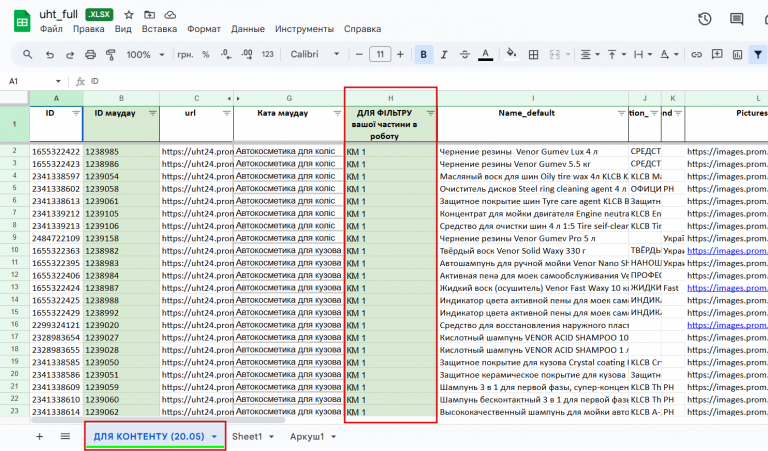Open filter on ДЛЯ ФІЛЬТРУ column
The image size is (768, 451).
(x=430, y=113)
